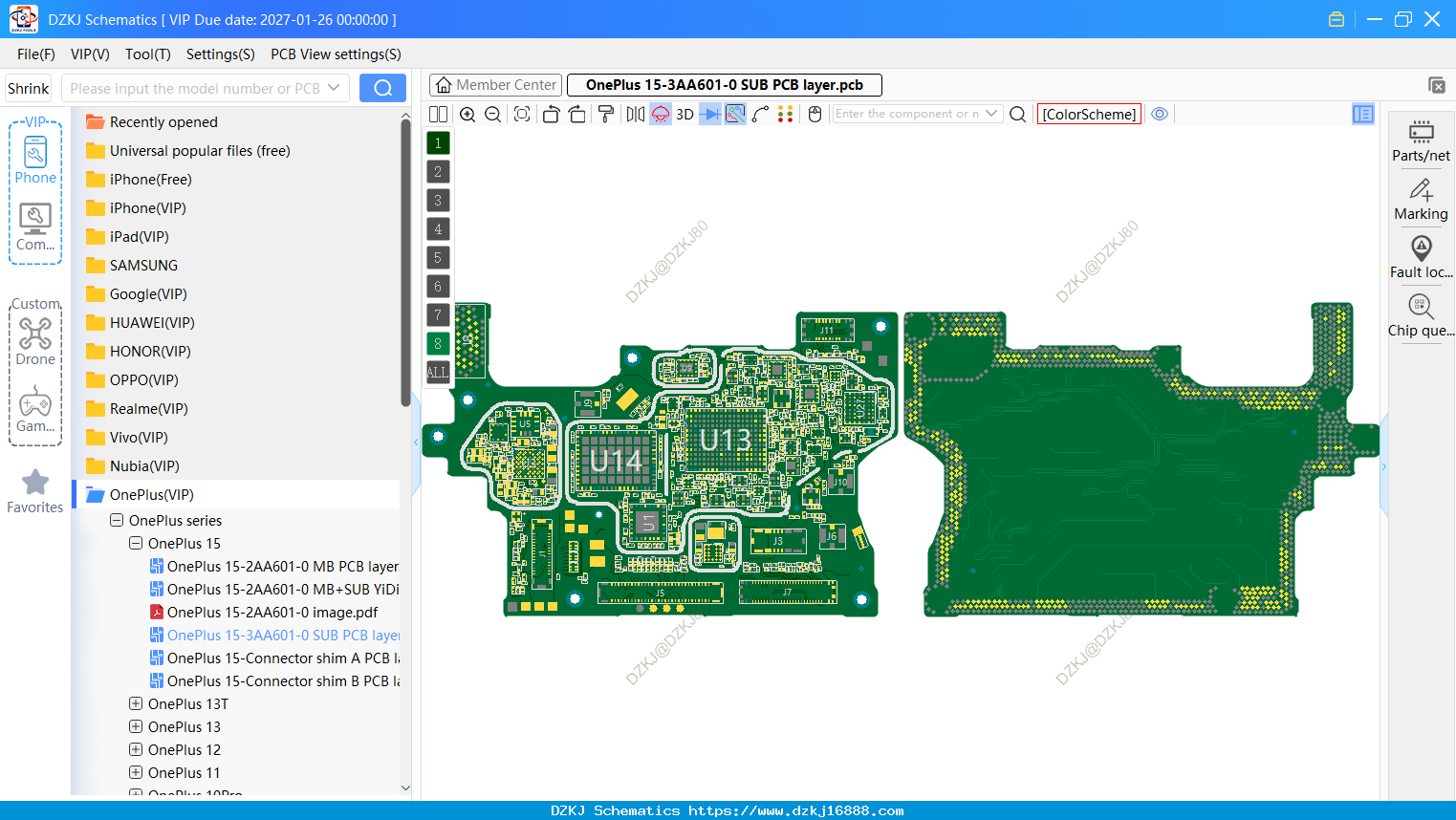Open the Marking tool
The image size is (1456, 820).
coord(1421,201)
